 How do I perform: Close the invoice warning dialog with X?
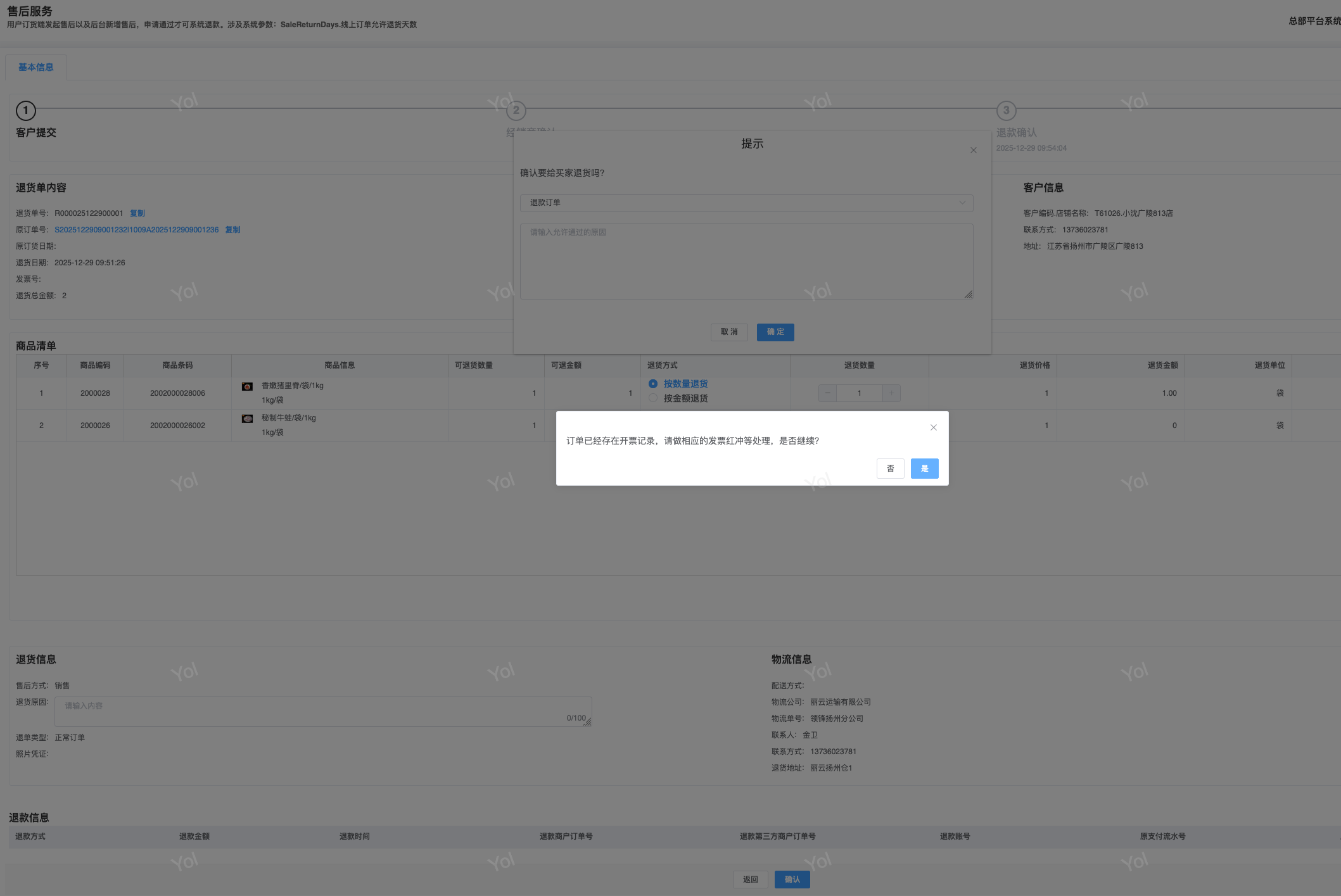[x=933, y=427]
